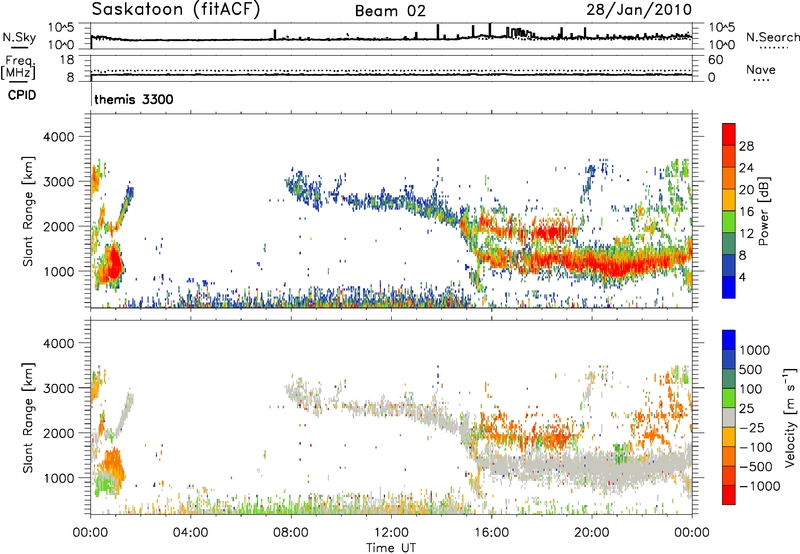Click the 'themis 3300' CPID text
This screenshot has height=554, width=800.
[x=134, y=99]
